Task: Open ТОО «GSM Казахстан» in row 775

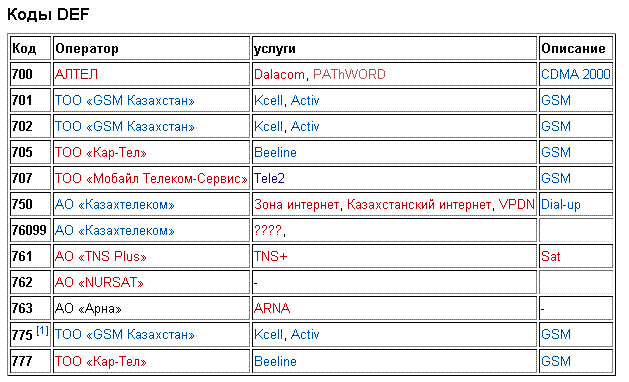Action: pos(124,334)
